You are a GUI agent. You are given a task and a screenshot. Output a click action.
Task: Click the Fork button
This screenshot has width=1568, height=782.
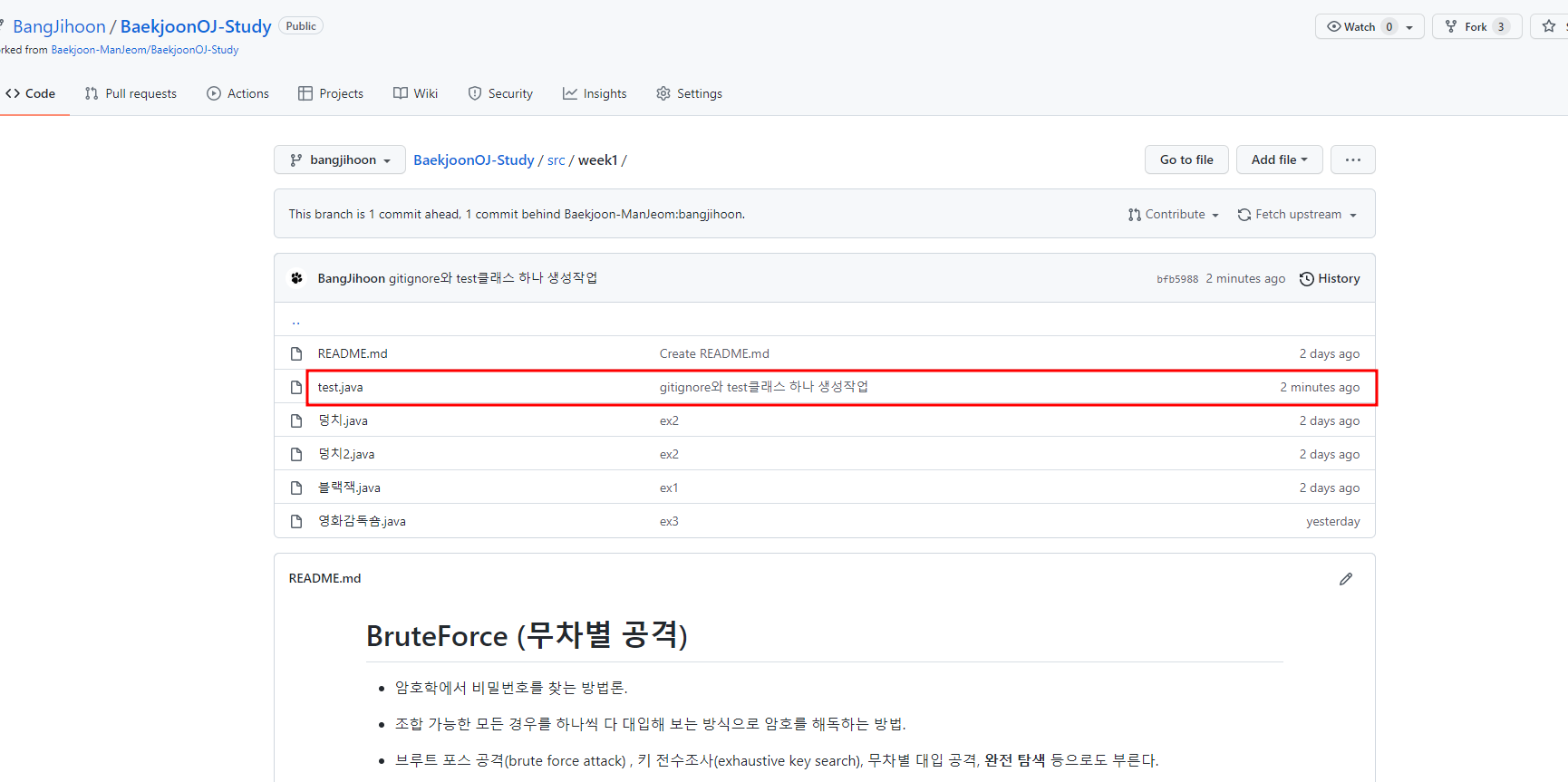(x=1477, y=26)
